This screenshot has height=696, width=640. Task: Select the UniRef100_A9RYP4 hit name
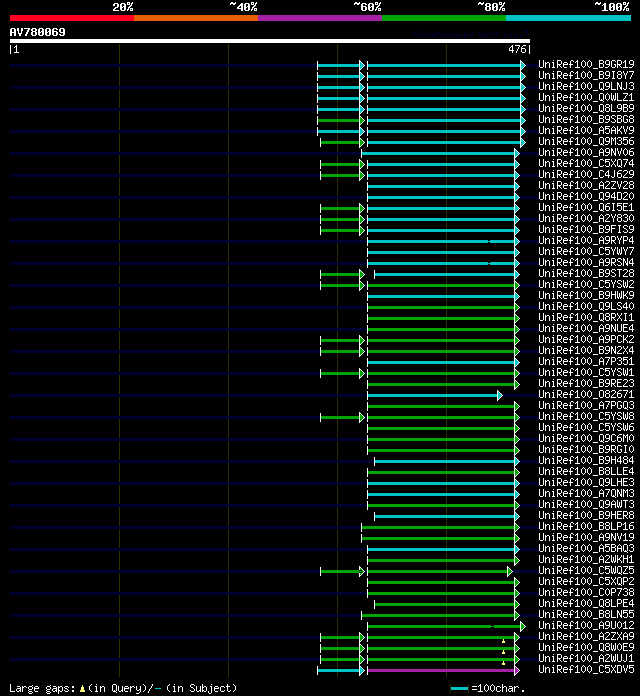(586, 241)
